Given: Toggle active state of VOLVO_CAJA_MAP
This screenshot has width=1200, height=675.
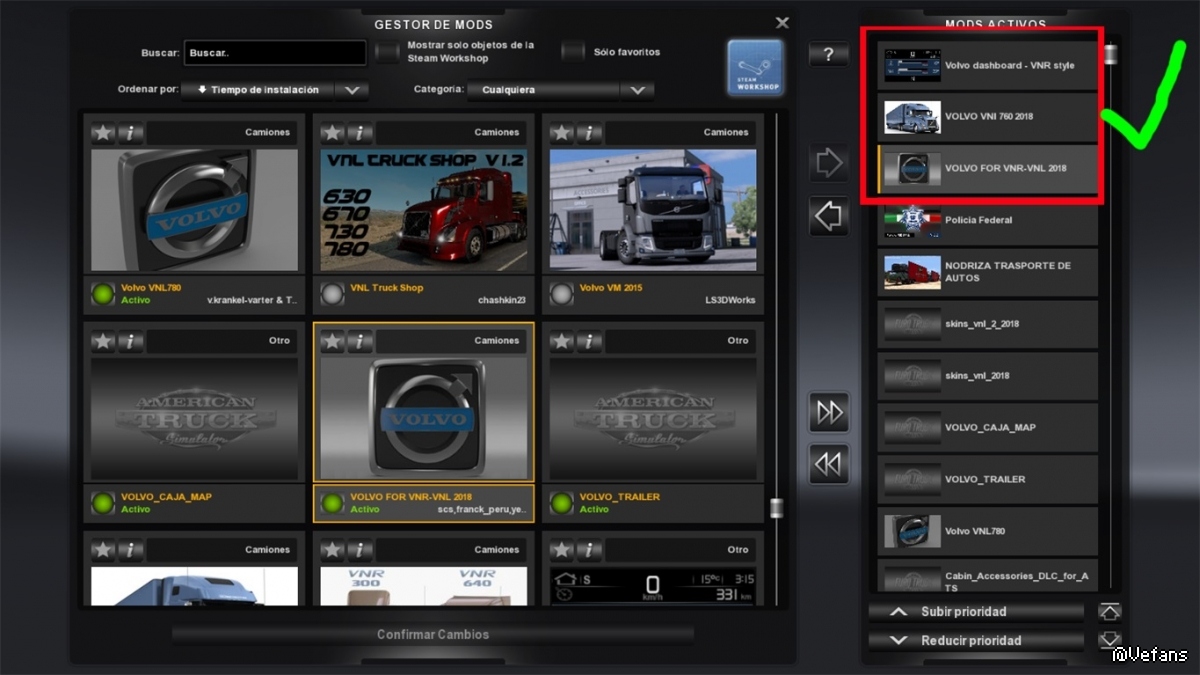Looking at the screenshot, I should [103, 503].
